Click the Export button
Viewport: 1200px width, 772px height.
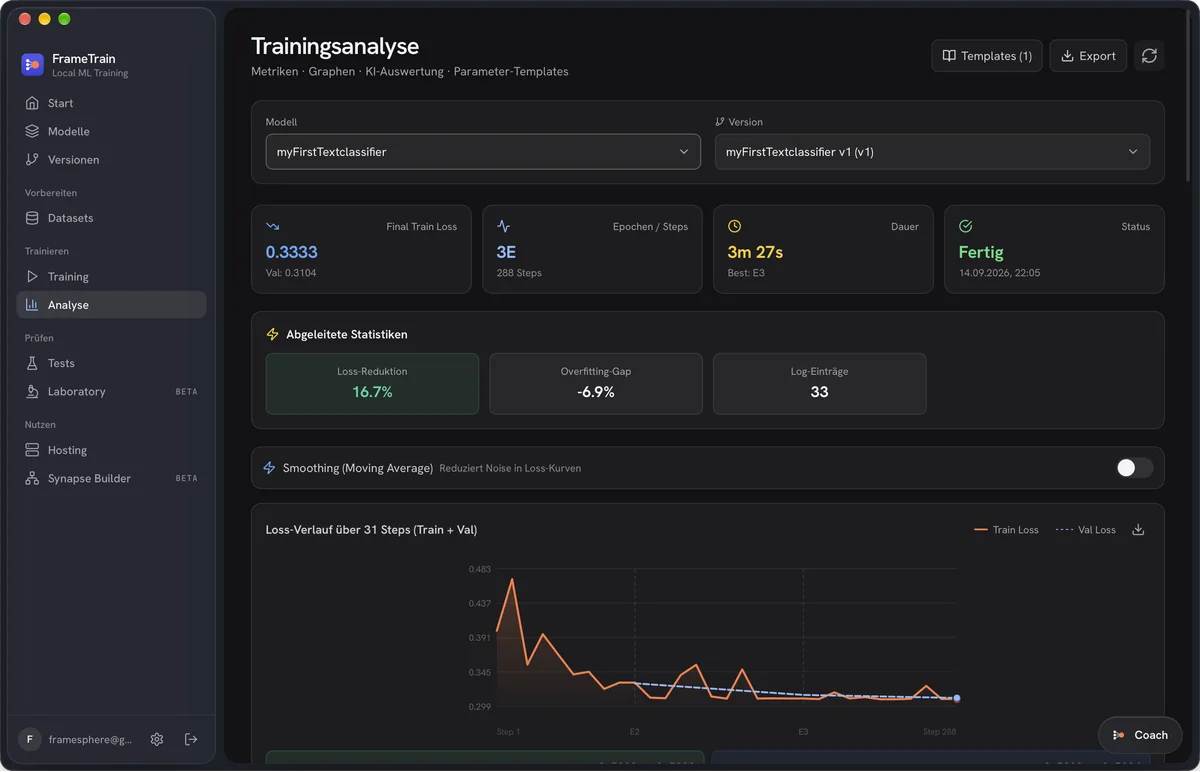click(1088, 56)
